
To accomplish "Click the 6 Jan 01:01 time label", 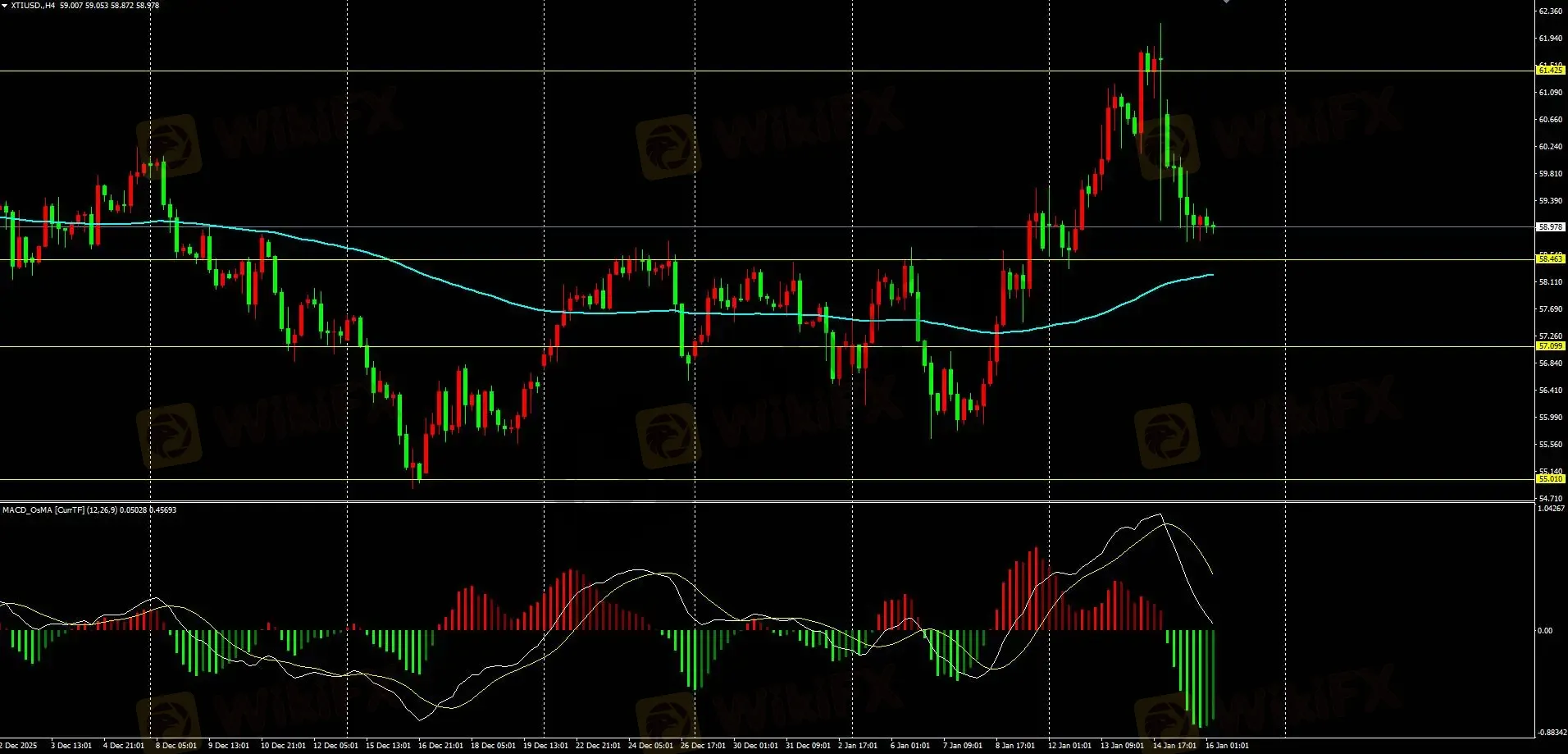I will click(910, 746).
